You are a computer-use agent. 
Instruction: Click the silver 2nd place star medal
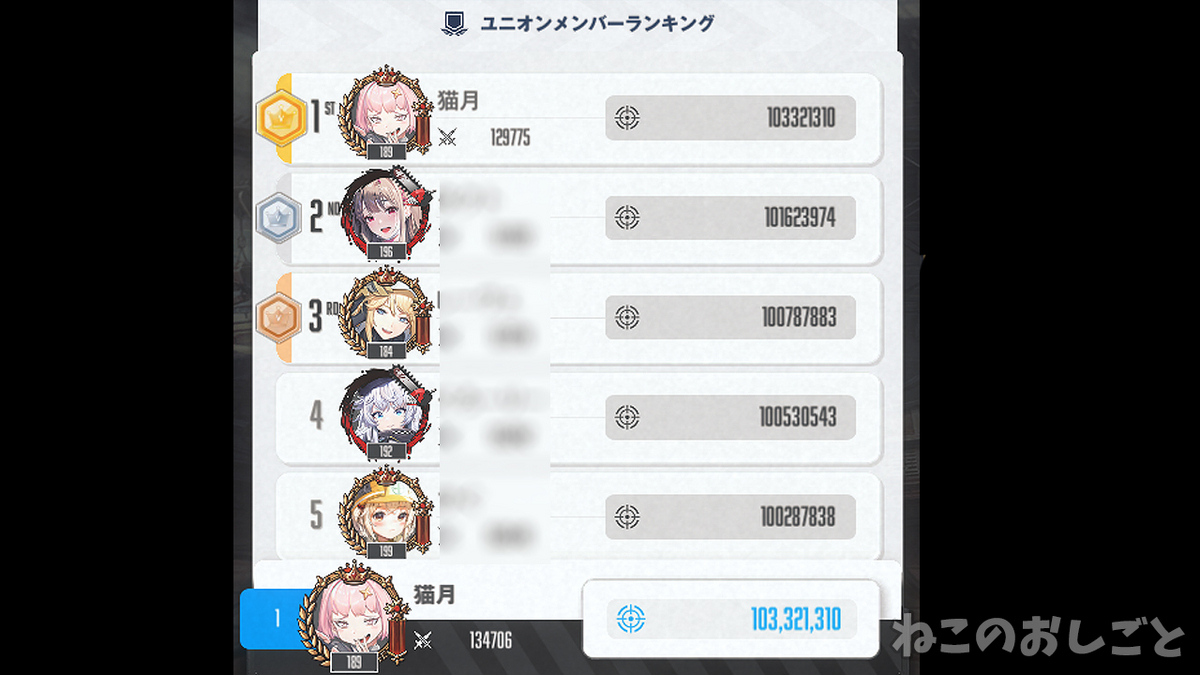277,218
